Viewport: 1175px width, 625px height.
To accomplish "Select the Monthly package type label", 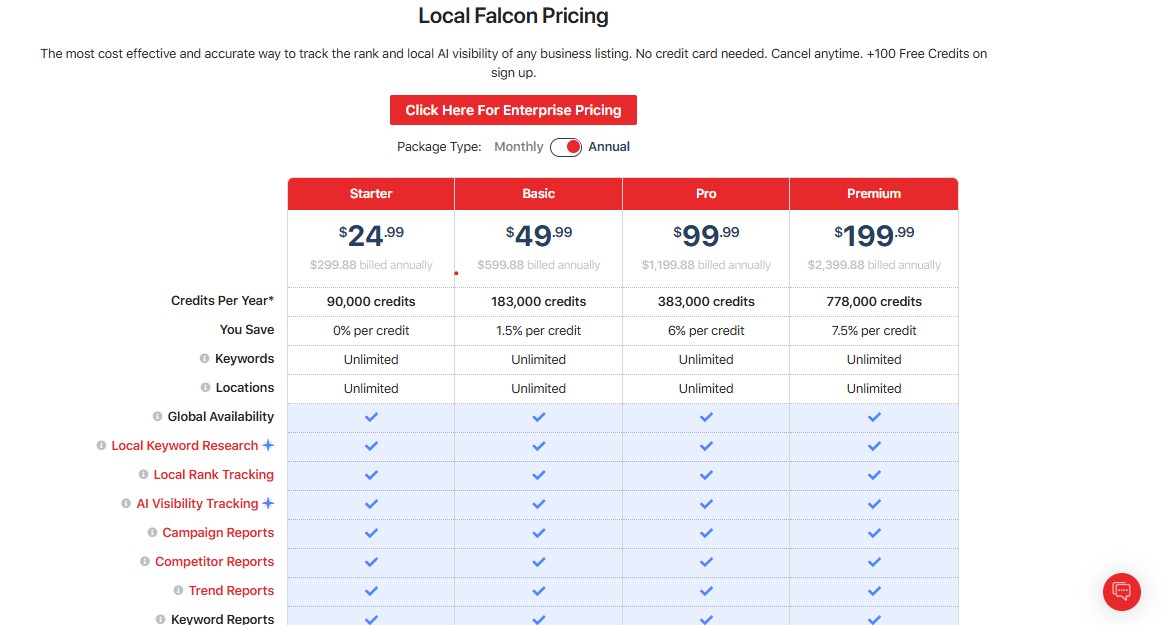I will pos(519,147).
